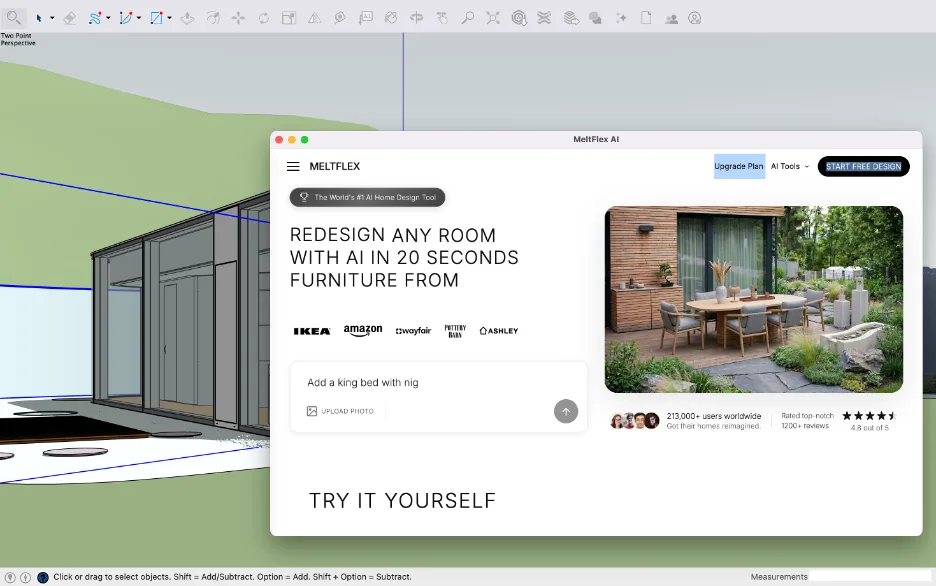Activate the Push/Pull tool
936x586 pixels.
tap(187, 18)
